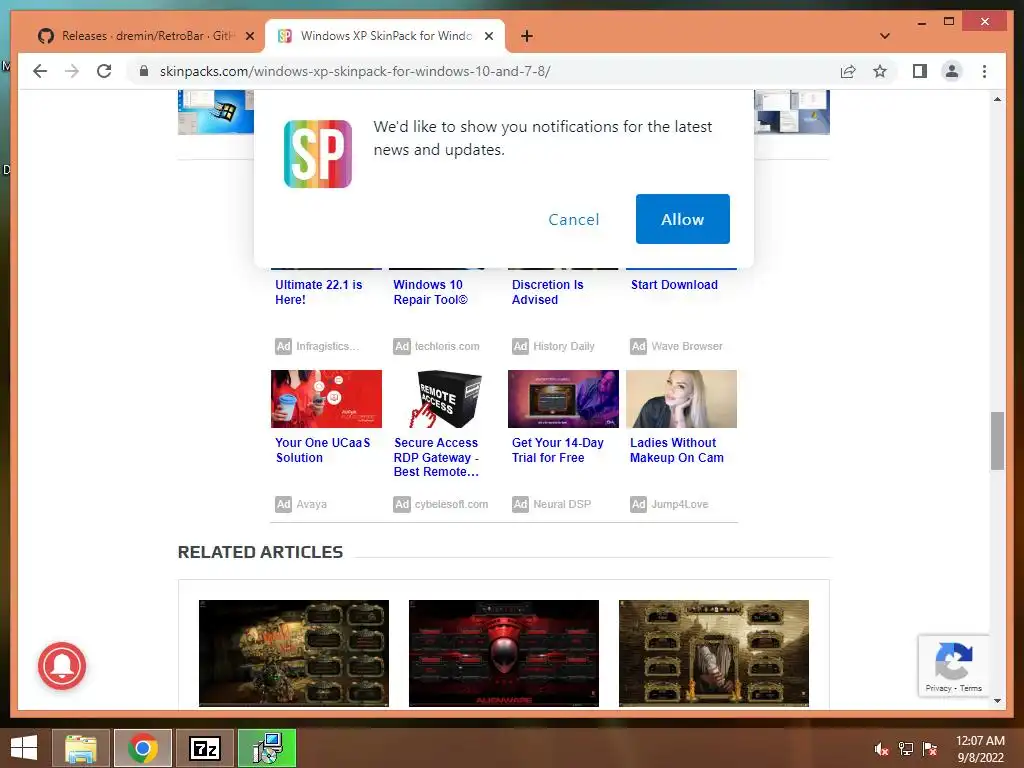
Task: Click the network tray icon
Action: (906, 749)
